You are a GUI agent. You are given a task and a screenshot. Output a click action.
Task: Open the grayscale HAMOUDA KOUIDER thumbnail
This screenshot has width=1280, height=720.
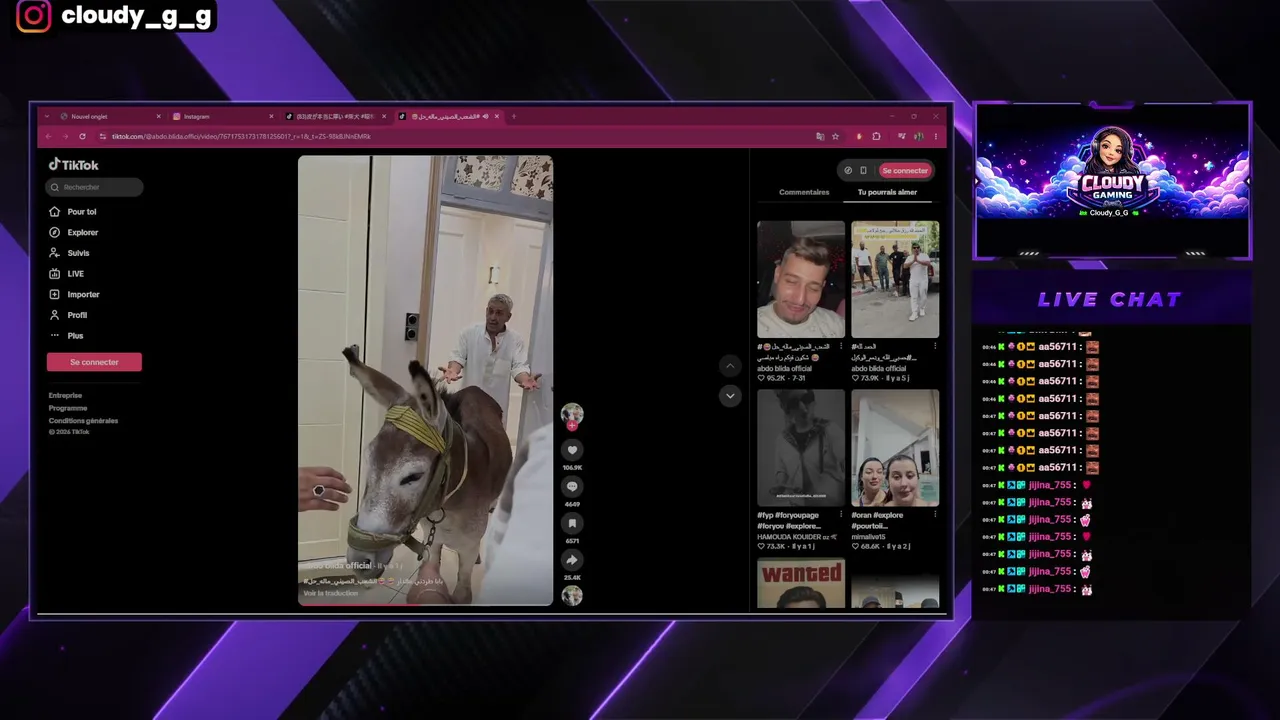point(801,448)
